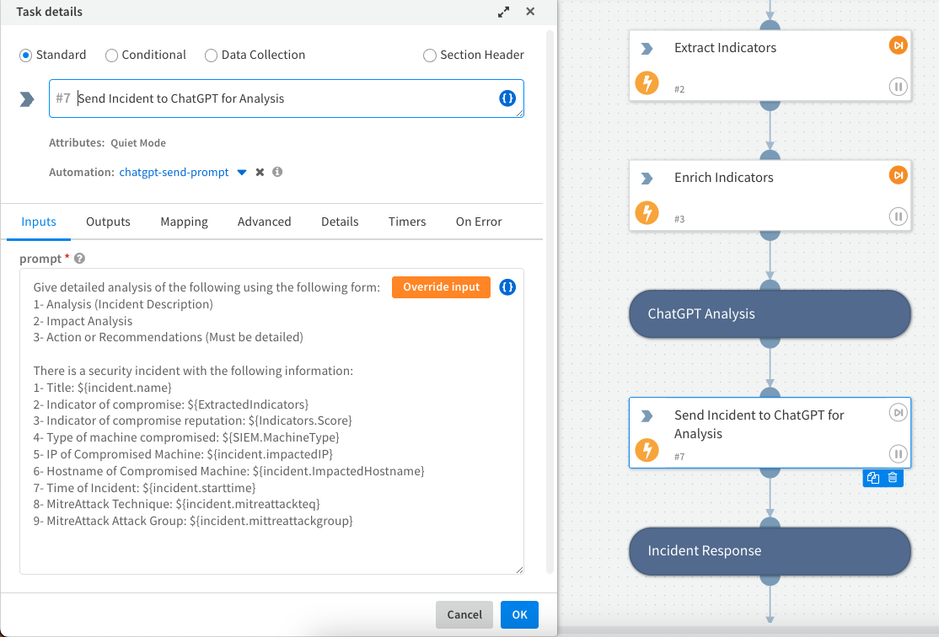Click the curly braces icon in task name field
The image size is (939, 637).
coord(507,98)
